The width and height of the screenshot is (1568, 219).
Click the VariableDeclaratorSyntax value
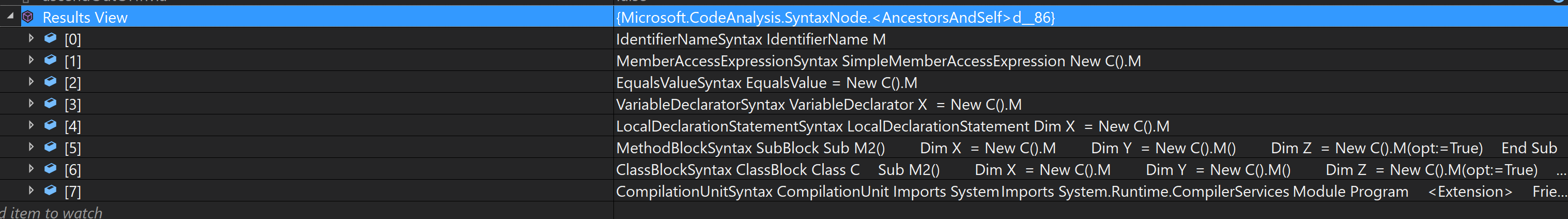pos(819,105)
